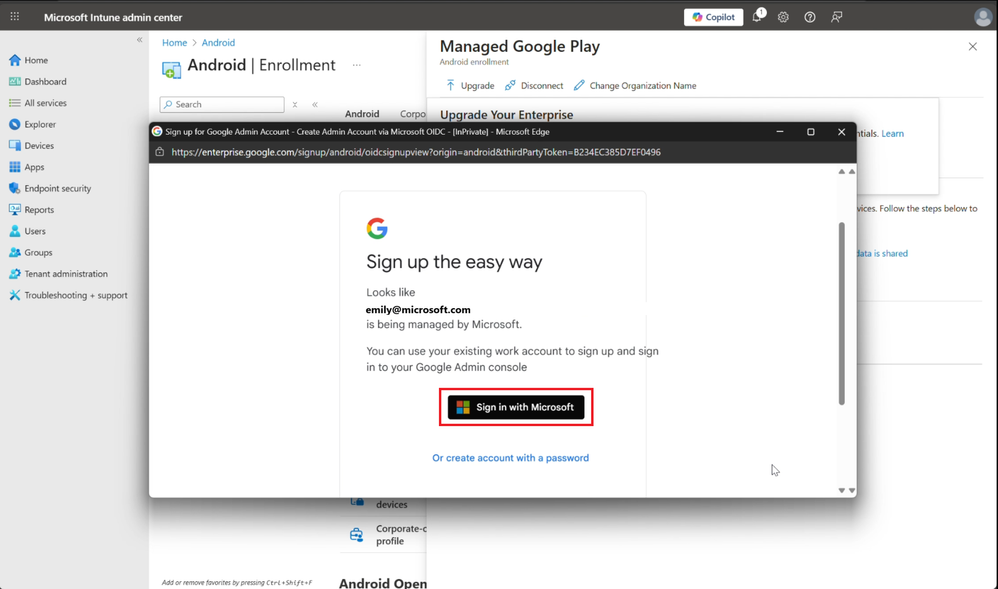Image resolution: width=998 pixels, height=589 pixels.
Task: Click the 'data is shared' link
Action: coord(882,253)
